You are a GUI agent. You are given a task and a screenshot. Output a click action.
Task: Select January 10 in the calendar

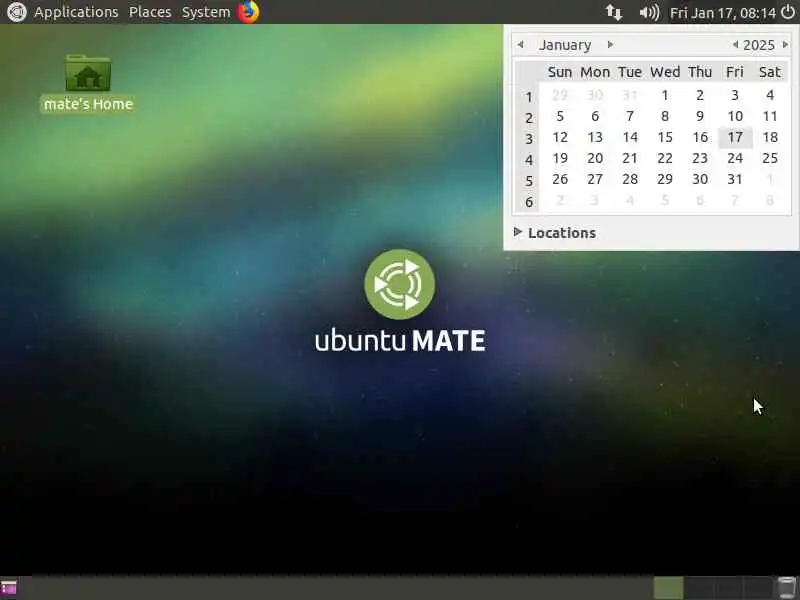coord(735,116)
